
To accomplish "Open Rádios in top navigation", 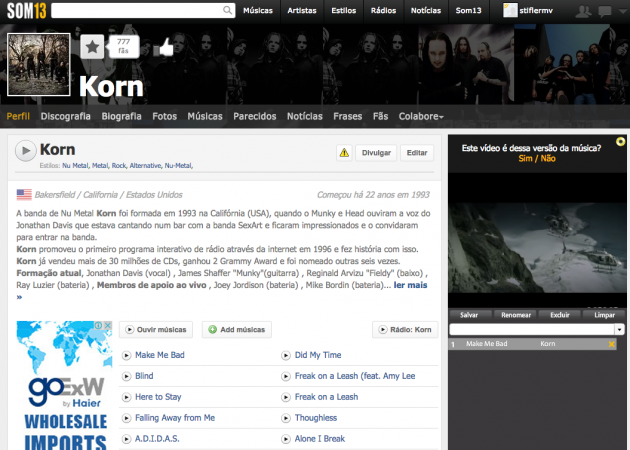I will click(383, 11).
